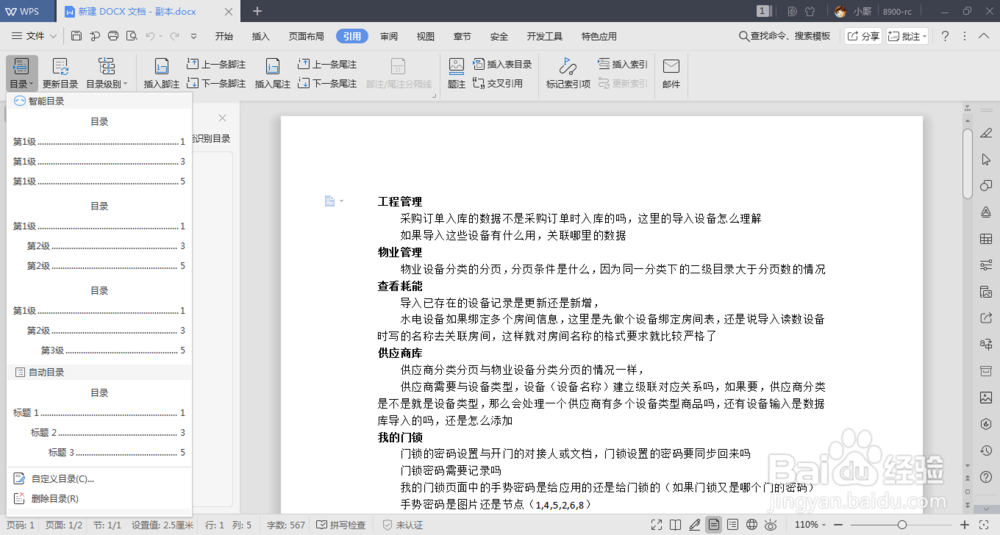Viewport: 1000px width, 535px height.
Task: Click the 分享 share button
Action: [863, 36]
